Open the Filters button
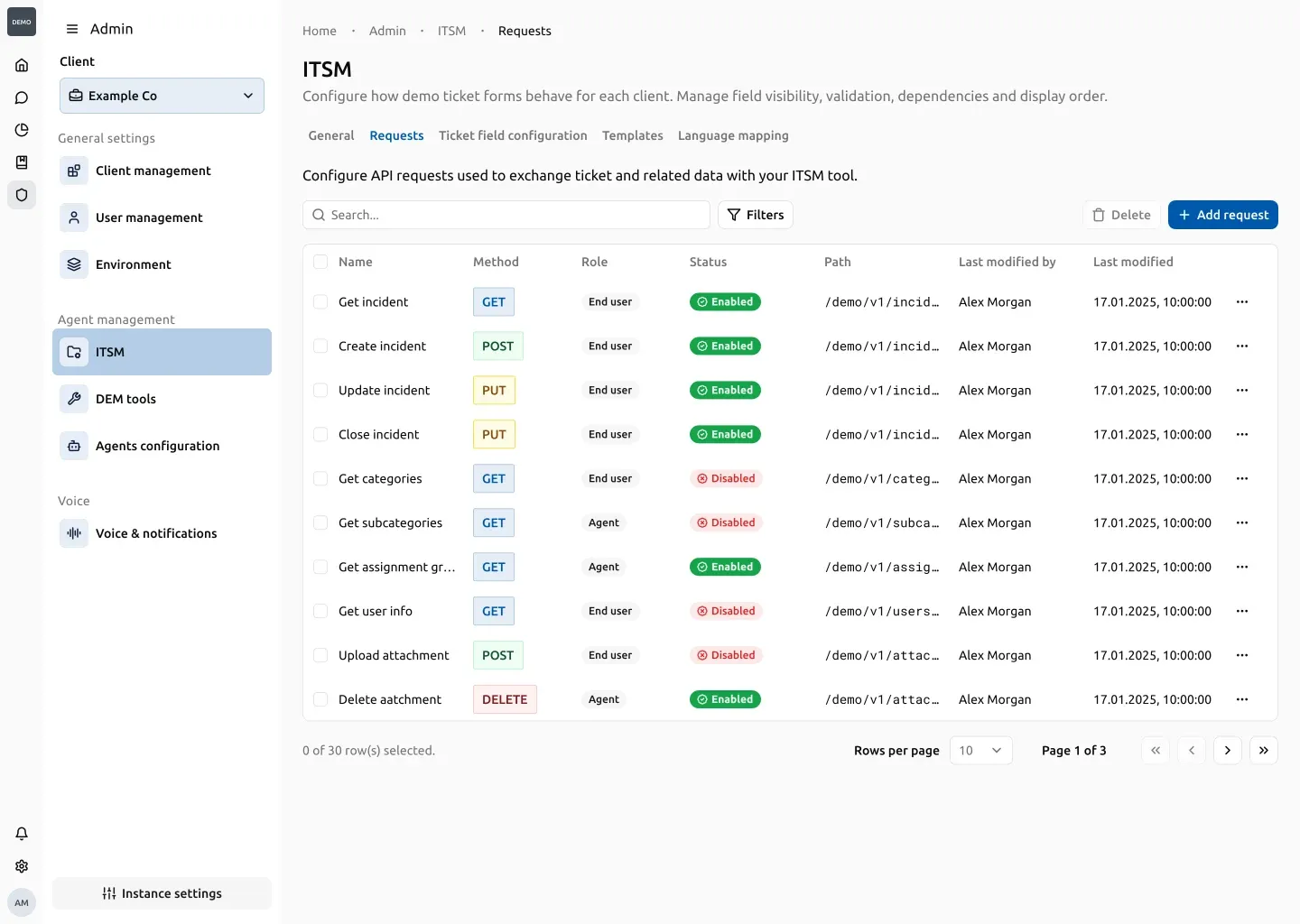Image resolution: width=1300 pixels, height=924 pixels. click(756, 215)
